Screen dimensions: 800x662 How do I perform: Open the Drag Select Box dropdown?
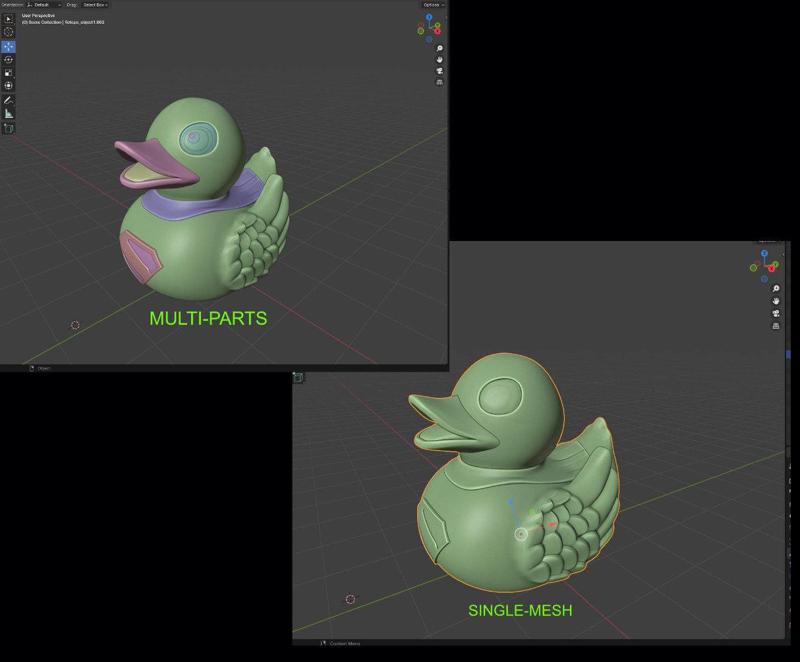[95, 5]
